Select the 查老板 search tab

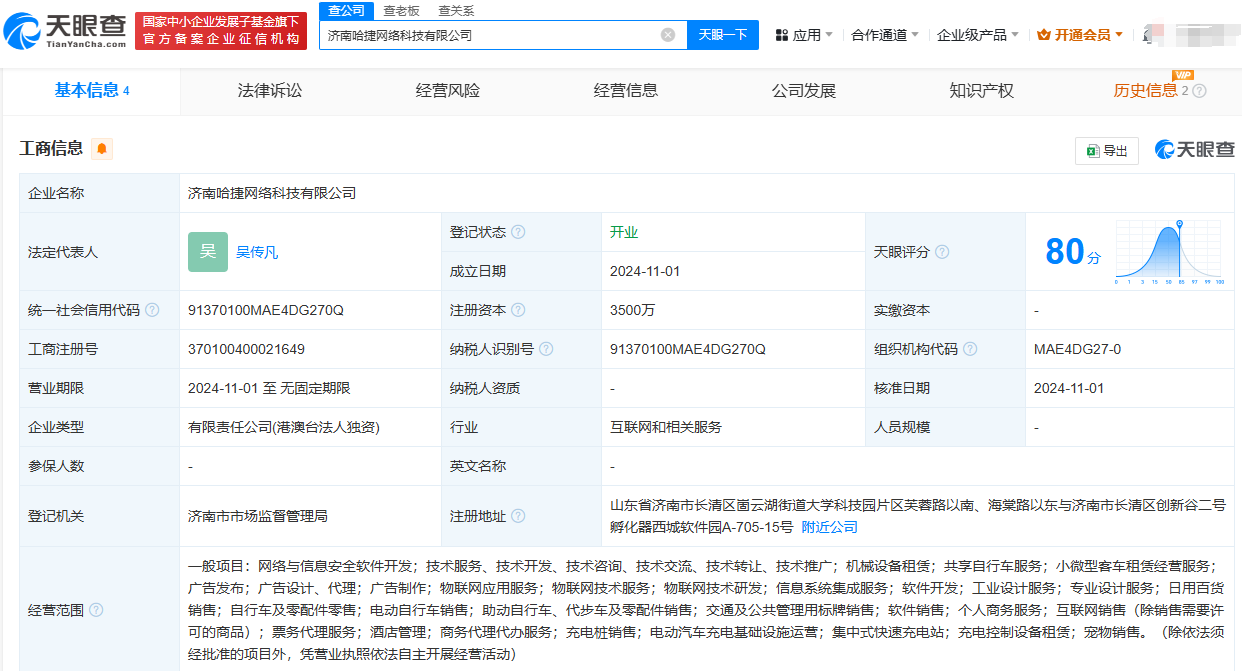[x=401, y=11]
